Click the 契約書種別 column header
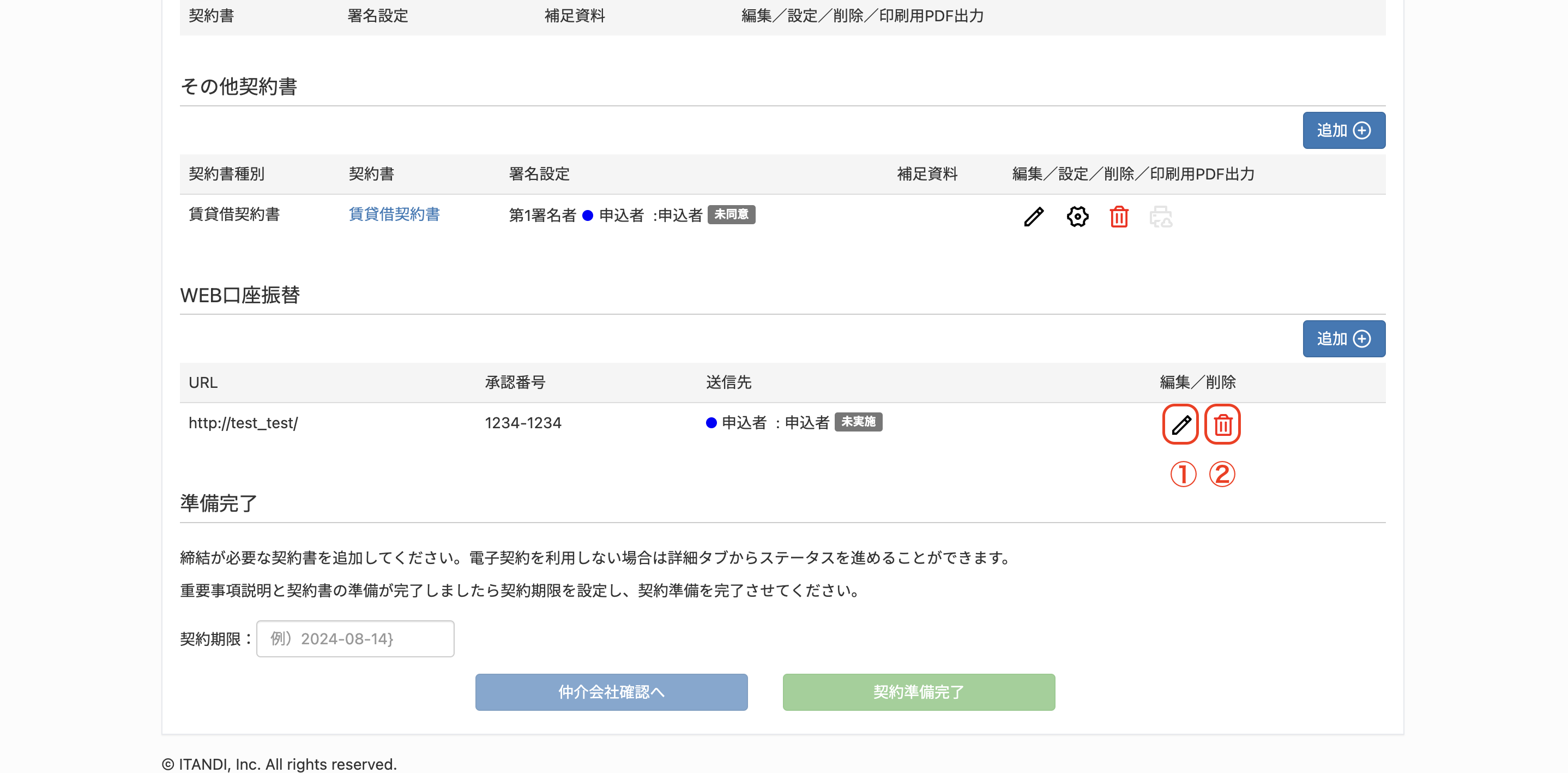The width and height of the screenshot is (1568, 773). point(226,174)
